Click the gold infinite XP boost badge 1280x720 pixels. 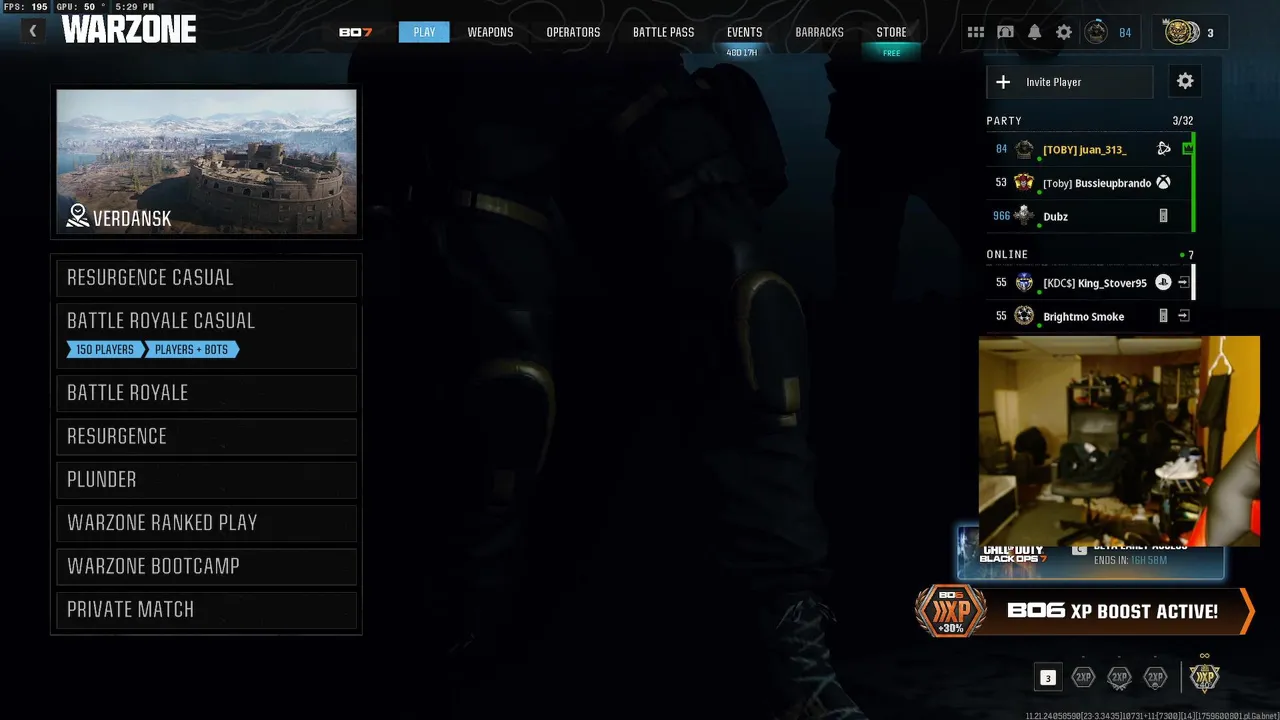[x=1205, y=677]
